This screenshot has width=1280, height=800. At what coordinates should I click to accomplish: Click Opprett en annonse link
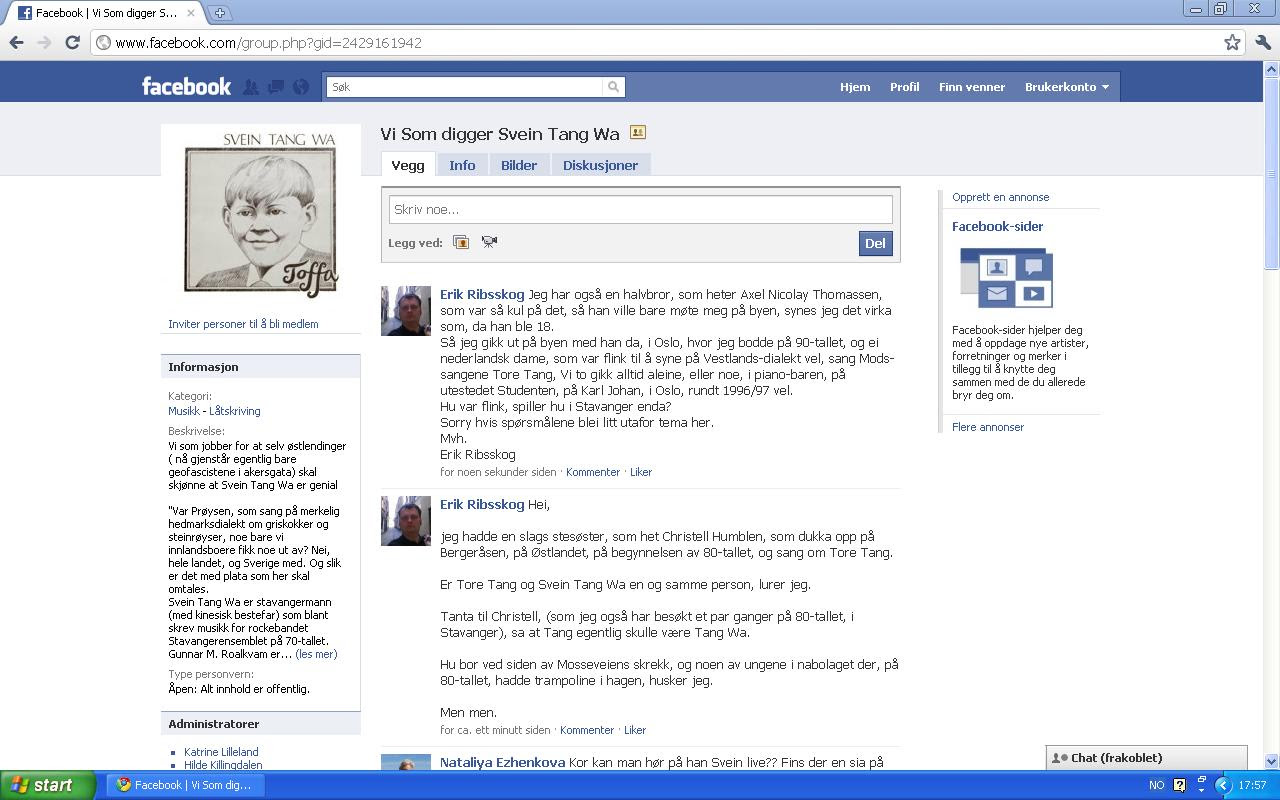(1000, 198)
